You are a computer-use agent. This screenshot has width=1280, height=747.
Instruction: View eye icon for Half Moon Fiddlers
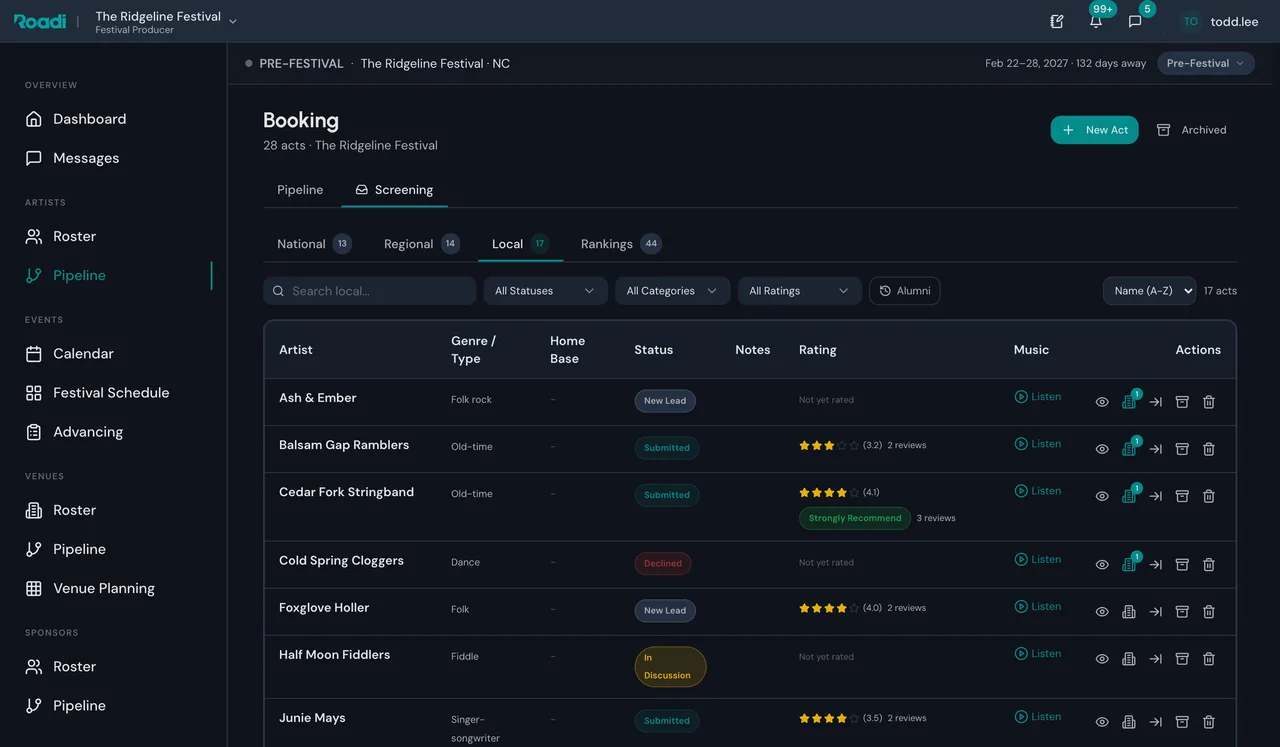click(1102, 659)
